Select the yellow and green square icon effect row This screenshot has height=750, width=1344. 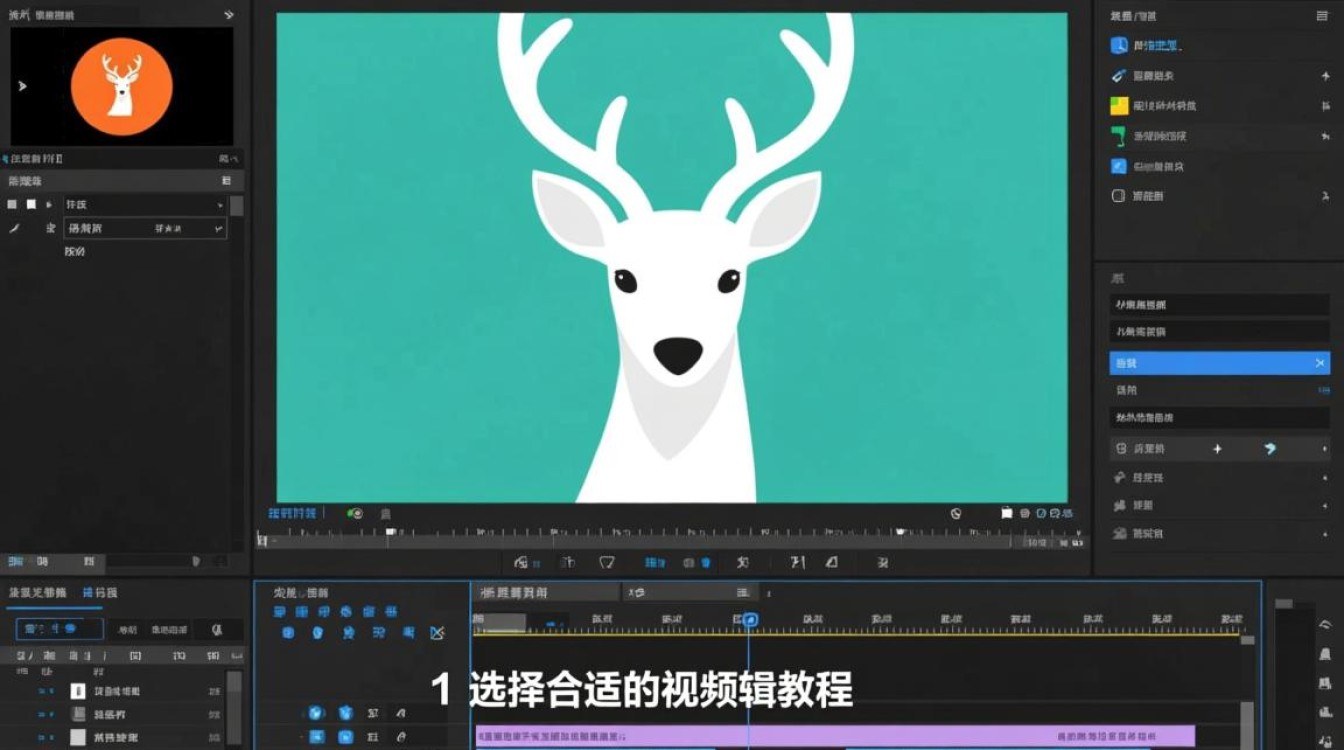tap(1220, 106)
